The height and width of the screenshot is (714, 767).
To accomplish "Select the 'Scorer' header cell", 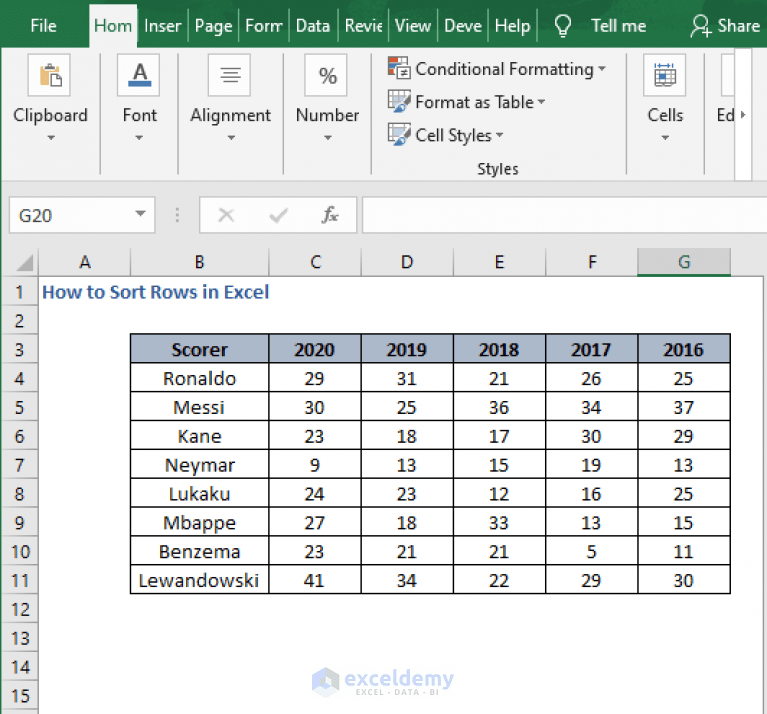I will point(200,349).
